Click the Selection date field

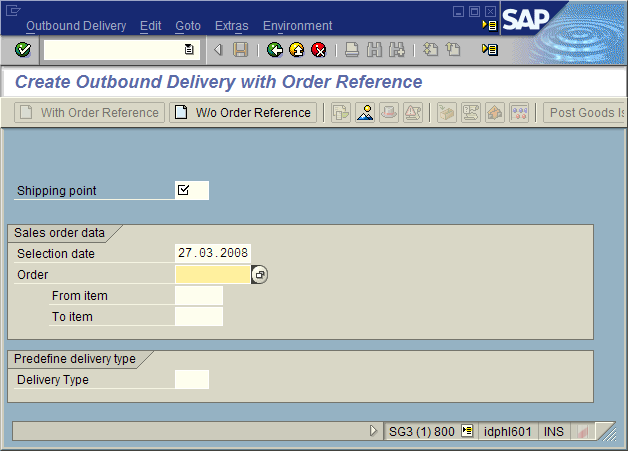[213, 253]
